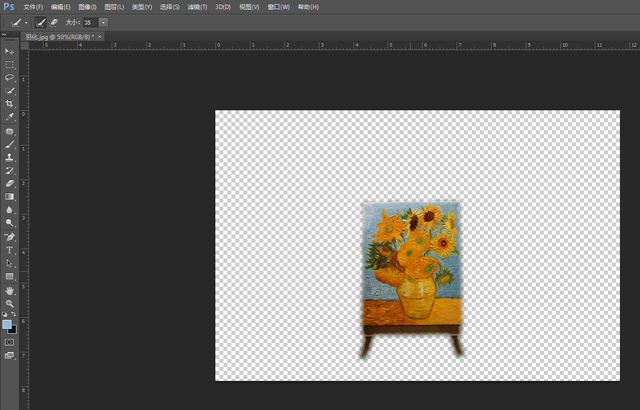Click the foreground color swatch

point(8,324)
